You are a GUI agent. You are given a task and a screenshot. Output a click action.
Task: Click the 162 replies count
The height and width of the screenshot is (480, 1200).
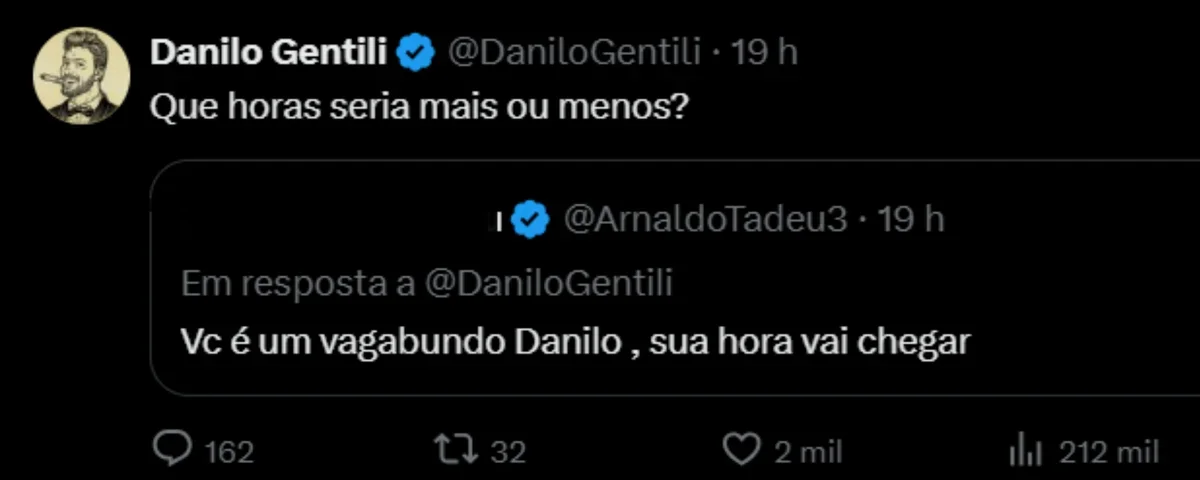229,452
